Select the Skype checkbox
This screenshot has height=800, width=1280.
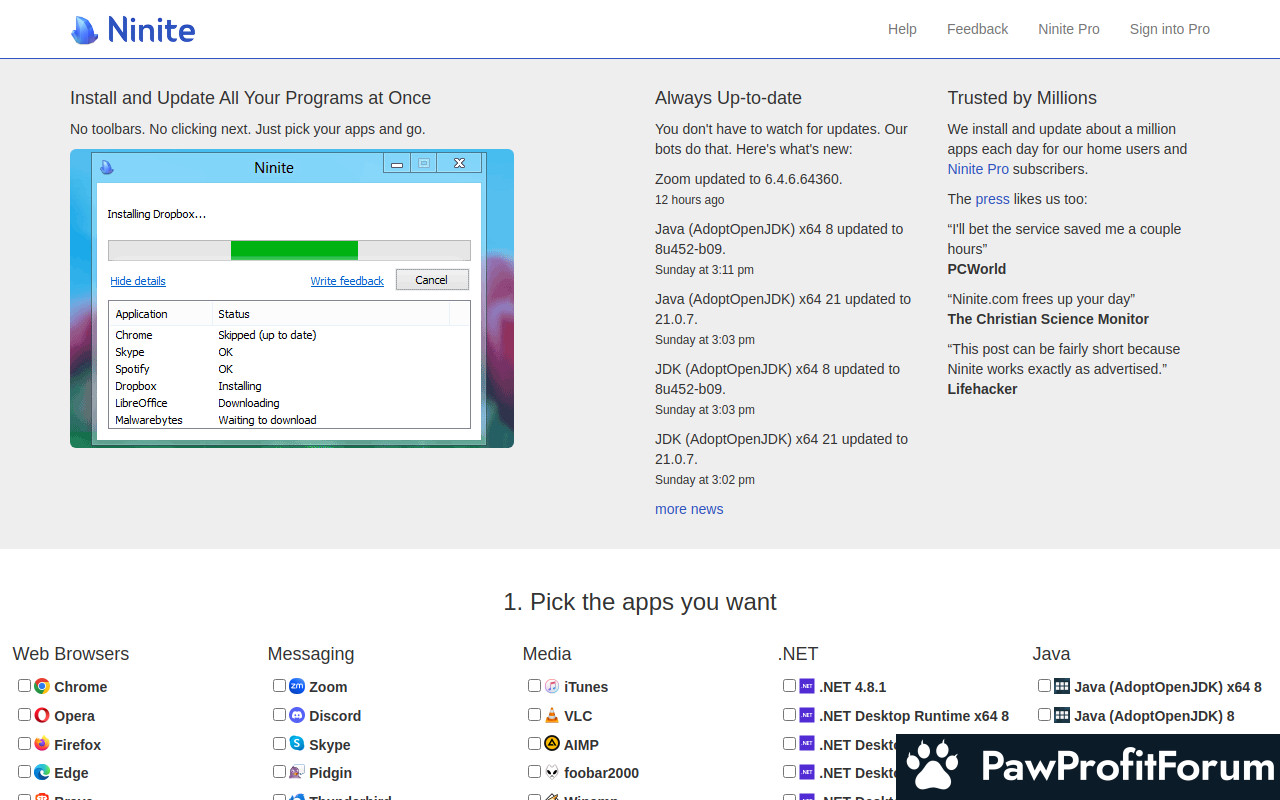point(279,743)
